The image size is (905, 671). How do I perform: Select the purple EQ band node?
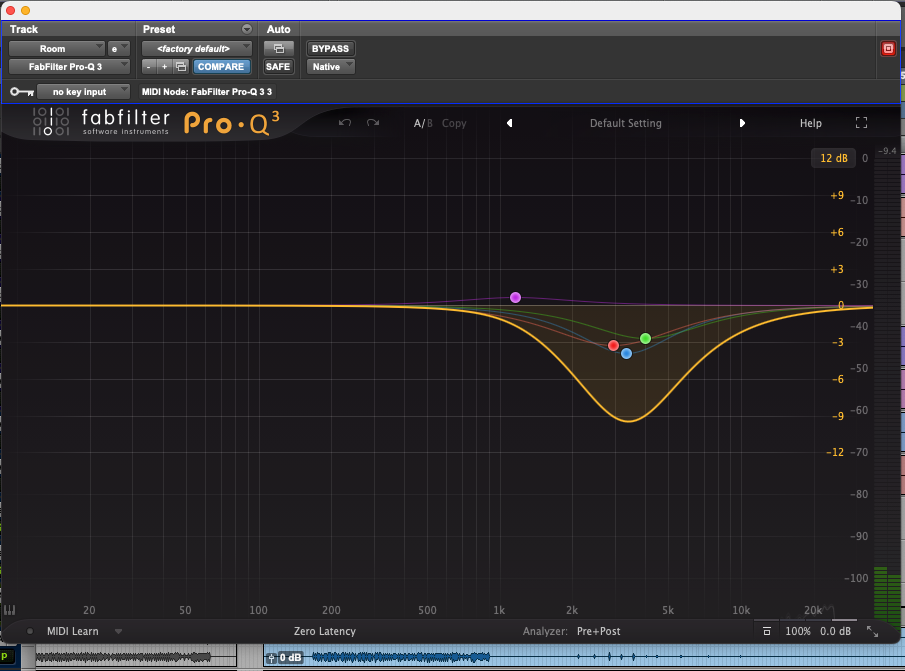(515, 298)
